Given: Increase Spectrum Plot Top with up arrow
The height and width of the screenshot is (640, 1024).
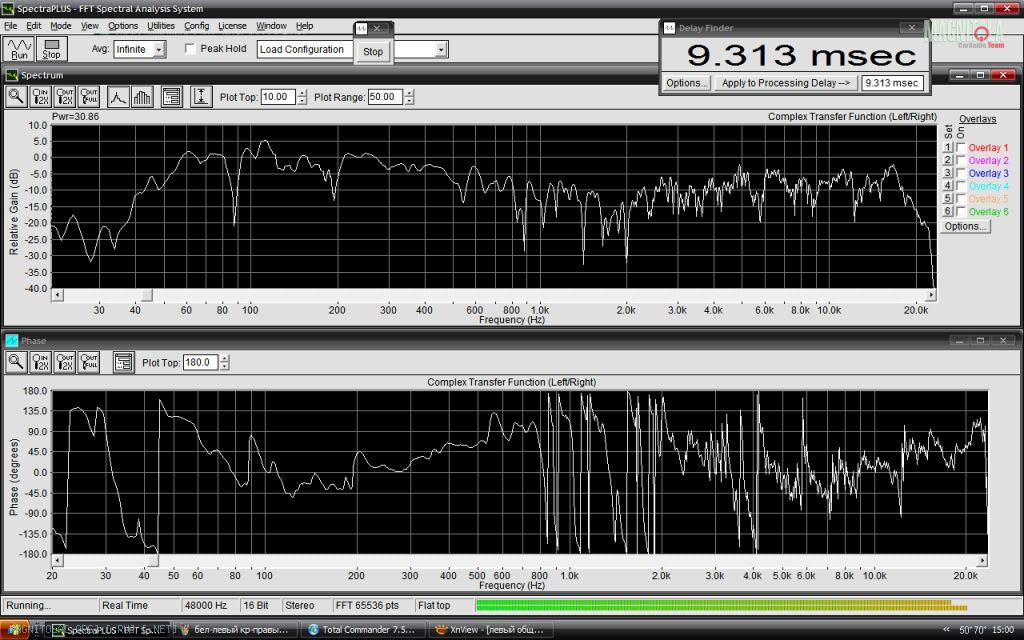Looking at the screenshot, I should [x=301, y=93].
